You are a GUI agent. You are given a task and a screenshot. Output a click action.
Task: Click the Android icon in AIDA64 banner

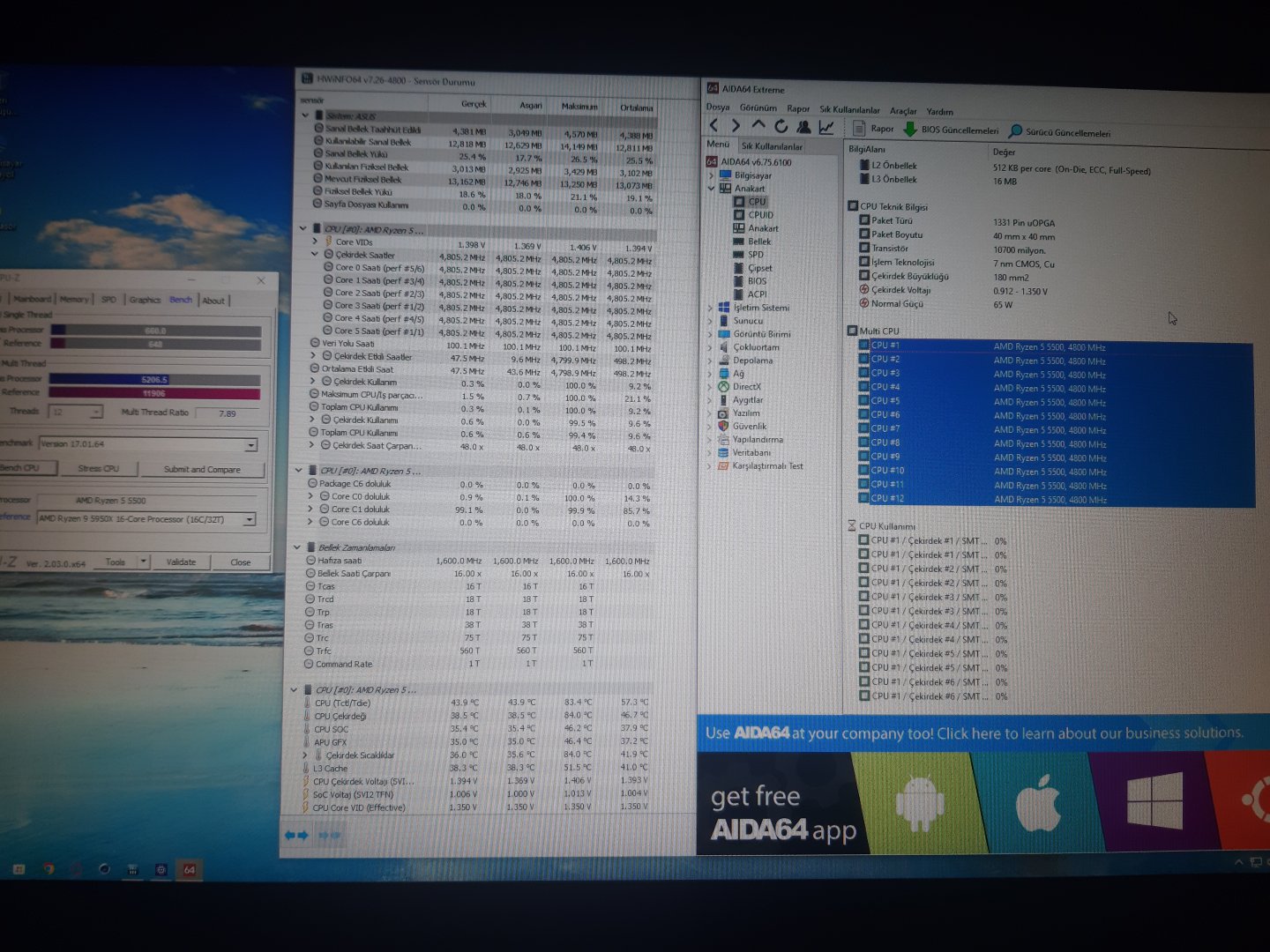(920, 803)
